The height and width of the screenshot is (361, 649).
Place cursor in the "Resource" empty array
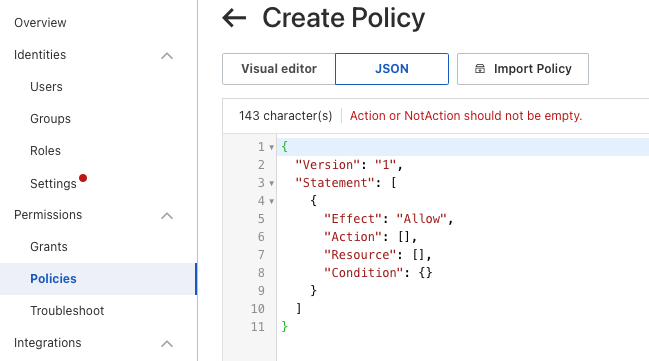coord(418,255)
